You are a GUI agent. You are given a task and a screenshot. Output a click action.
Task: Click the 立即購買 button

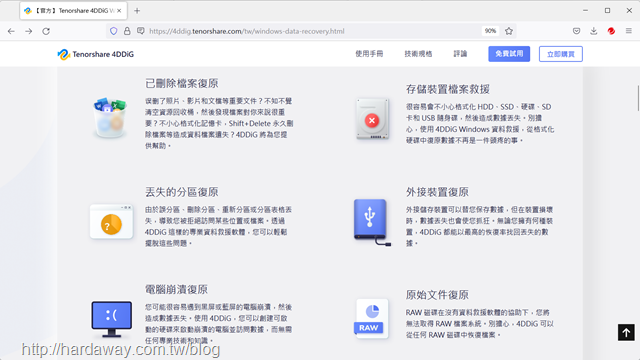tap(560, 54)
